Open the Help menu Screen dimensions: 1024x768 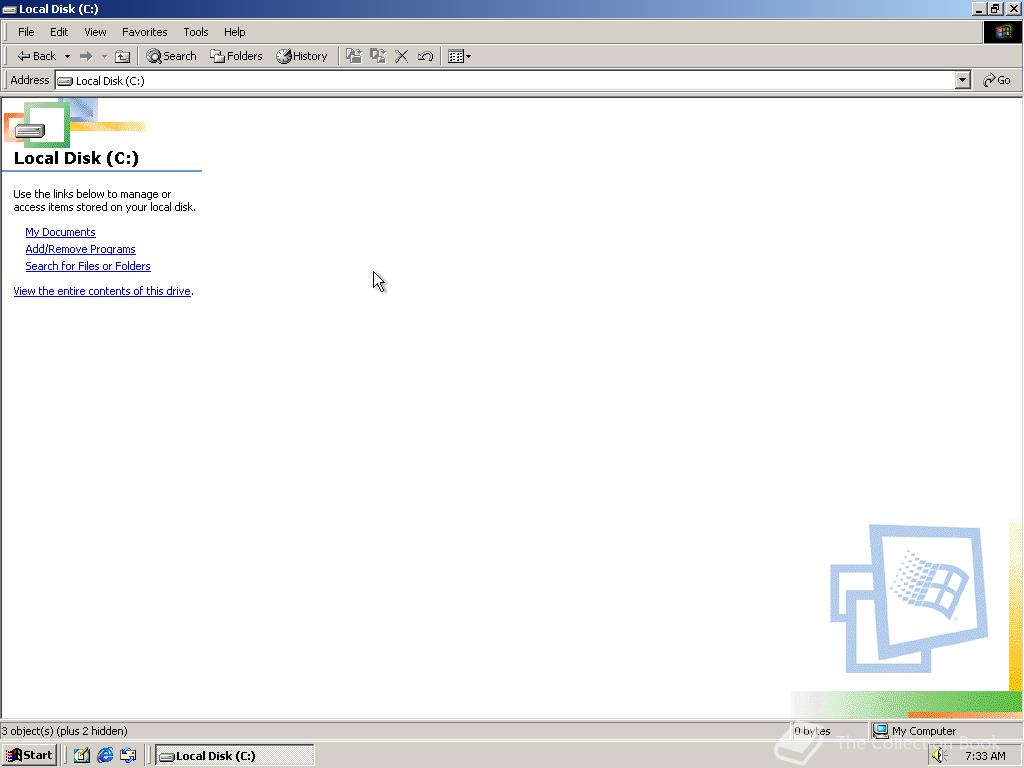click(234, 32)
